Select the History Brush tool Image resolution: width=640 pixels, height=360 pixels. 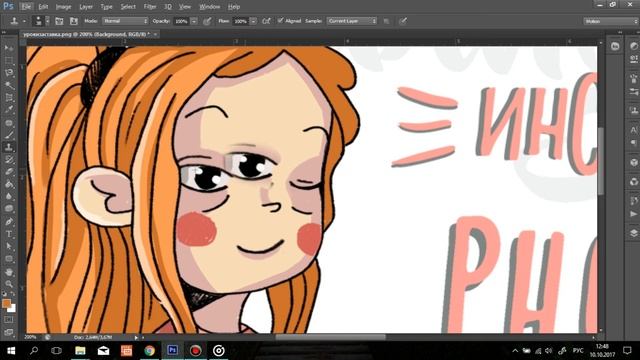pyautogui.click(x=9, y=160)
